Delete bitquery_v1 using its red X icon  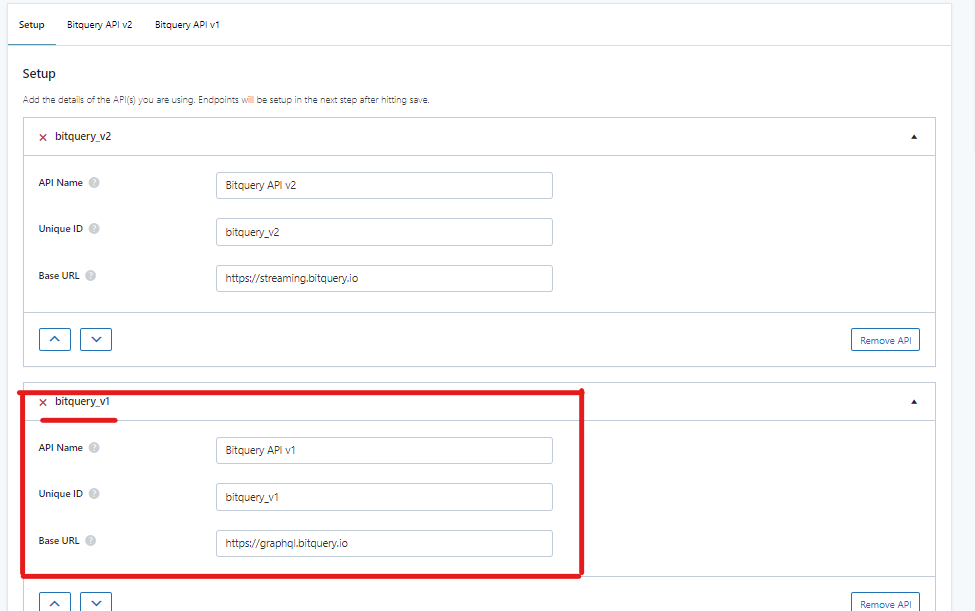click(x=43, y=403)
